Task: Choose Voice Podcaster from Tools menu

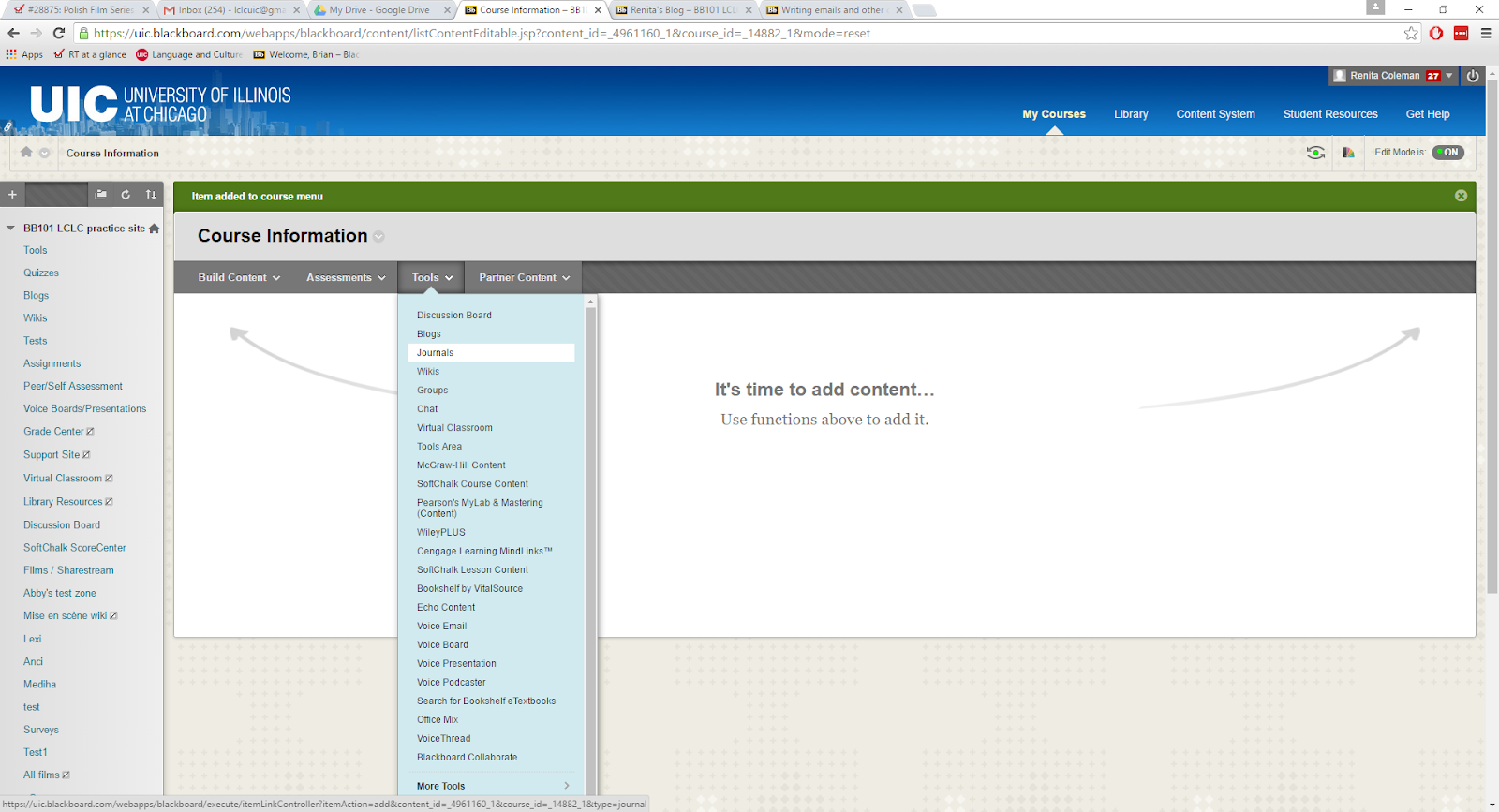Action: [x=452, y=683]
